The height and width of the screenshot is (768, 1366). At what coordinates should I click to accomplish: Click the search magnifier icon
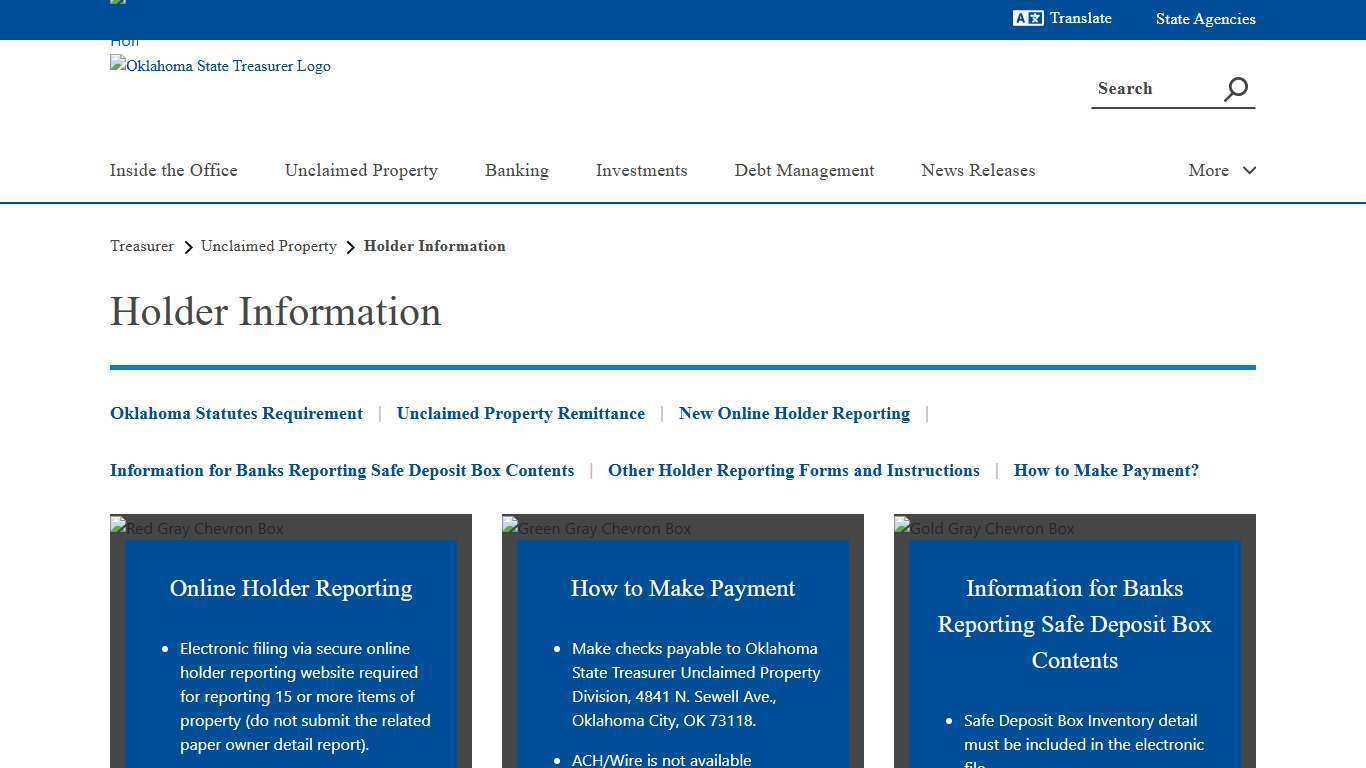pyautogui.click(x=1235, y=89)
